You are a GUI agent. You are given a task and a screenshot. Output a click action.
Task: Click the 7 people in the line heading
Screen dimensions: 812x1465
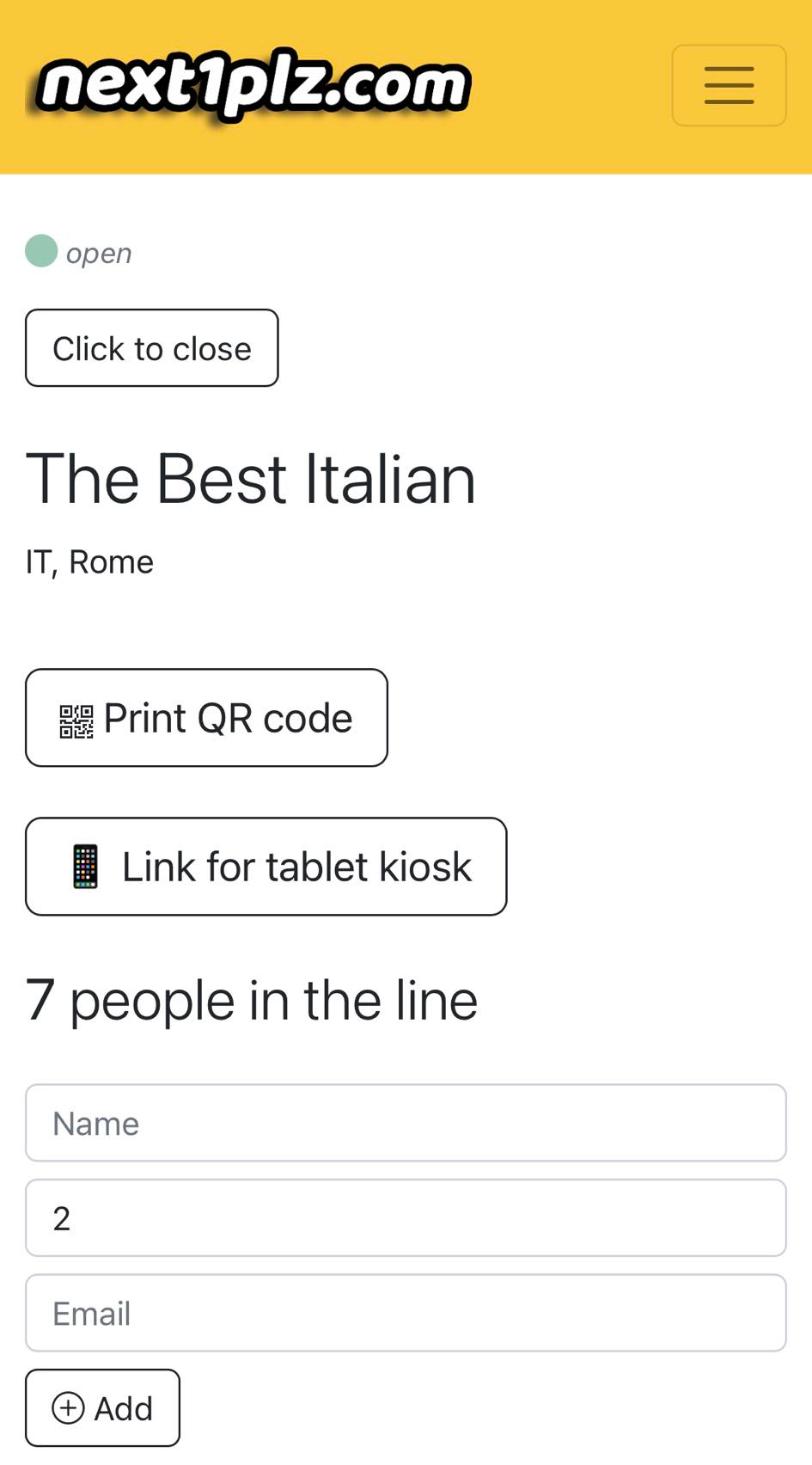(x=251, y=1001)
